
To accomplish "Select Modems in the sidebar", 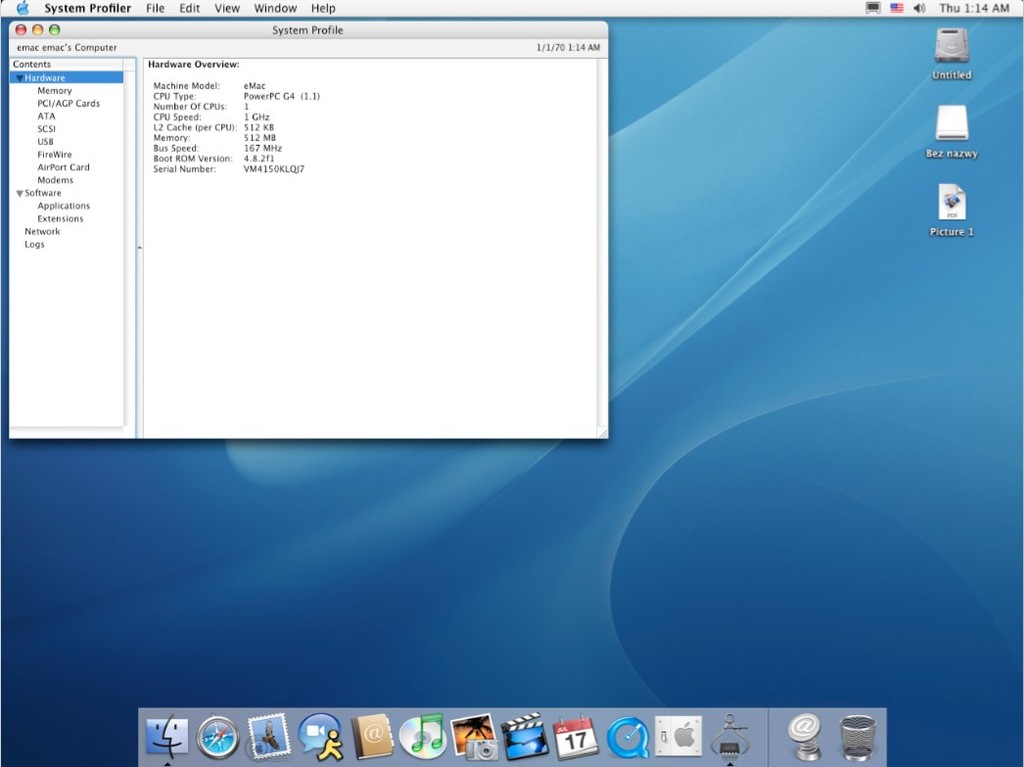I will click(x=56, y=180).
